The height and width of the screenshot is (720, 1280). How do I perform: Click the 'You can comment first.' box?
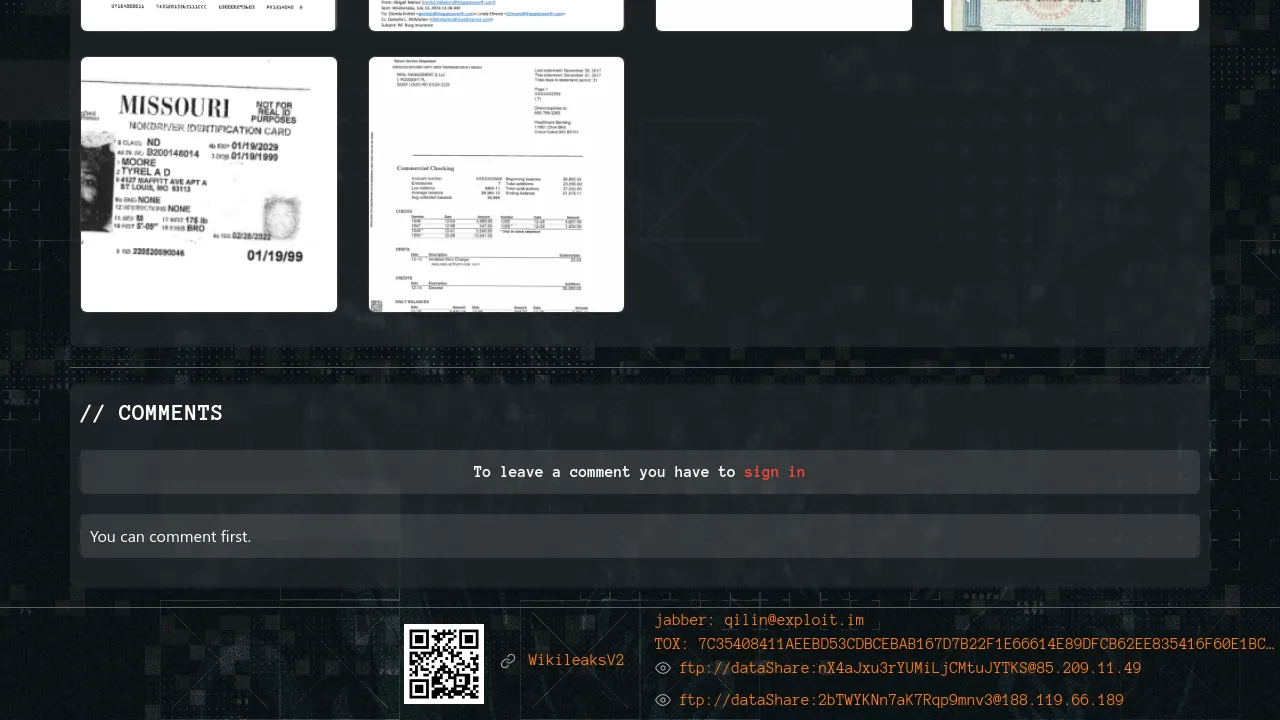point(640,536)
